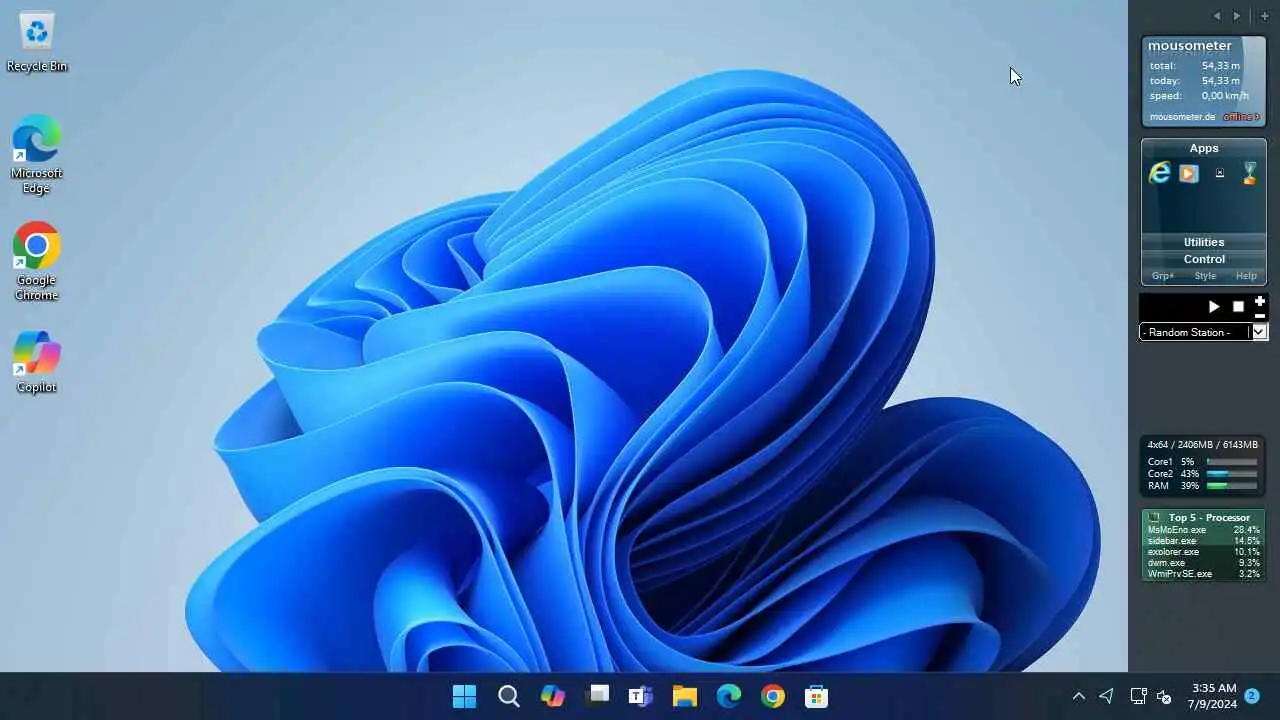Select the Copilot desktop shortcut

(37, 362)
